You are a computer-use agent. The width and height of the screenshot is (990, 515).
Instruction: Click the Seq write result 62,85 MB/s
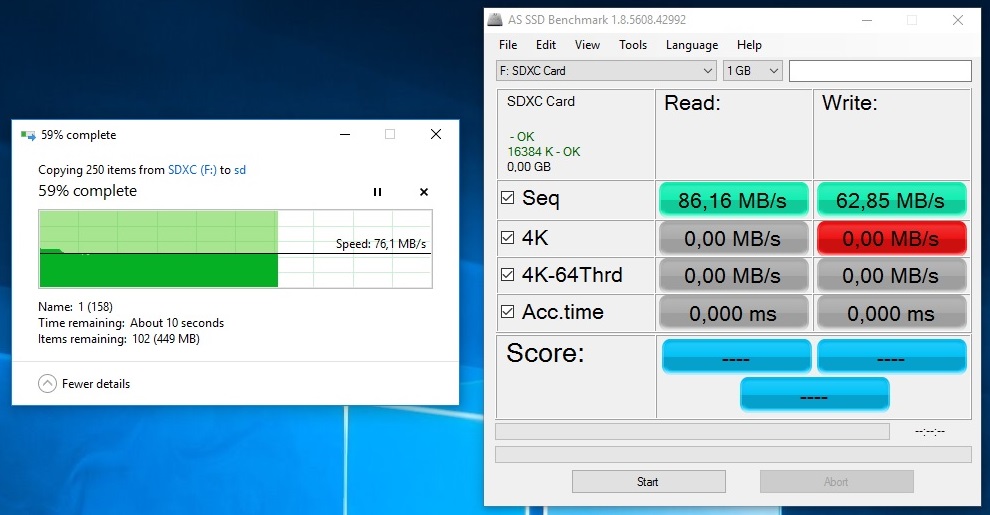pyautogui.click(x=891, y=200)
